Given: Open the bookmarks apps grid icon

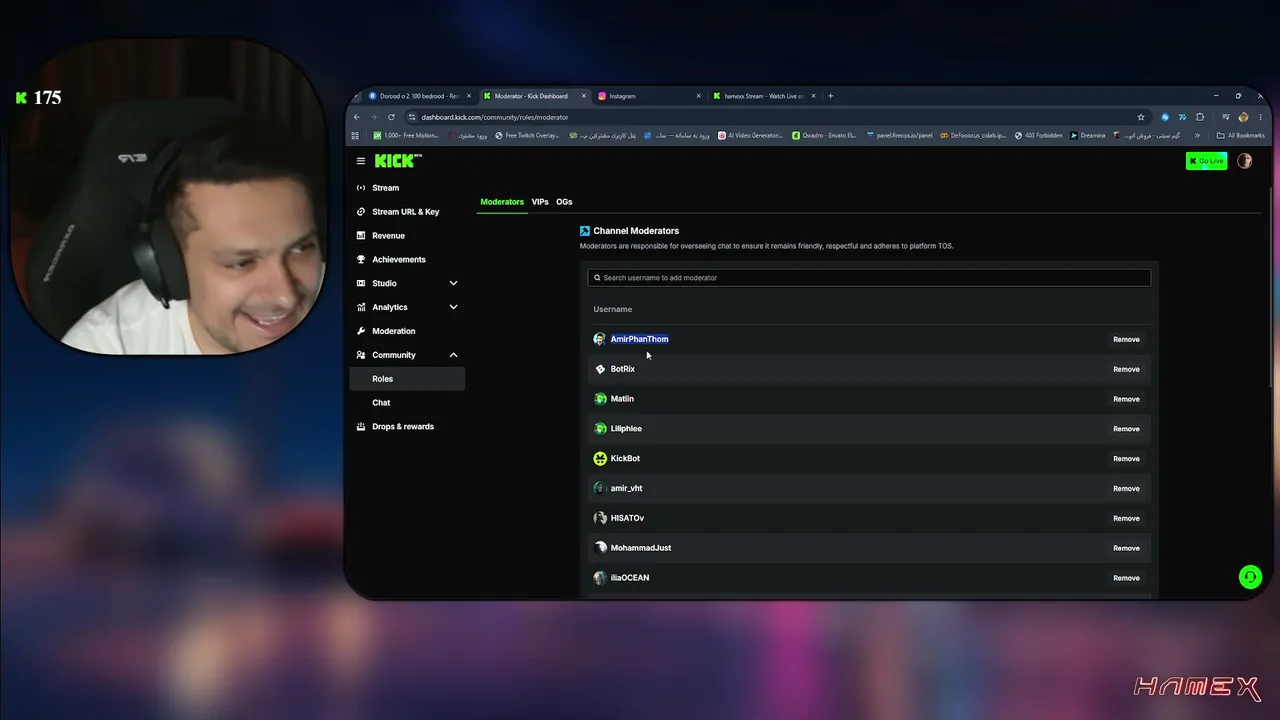Looking at the screenshot, I should click(x=355, y=136).
